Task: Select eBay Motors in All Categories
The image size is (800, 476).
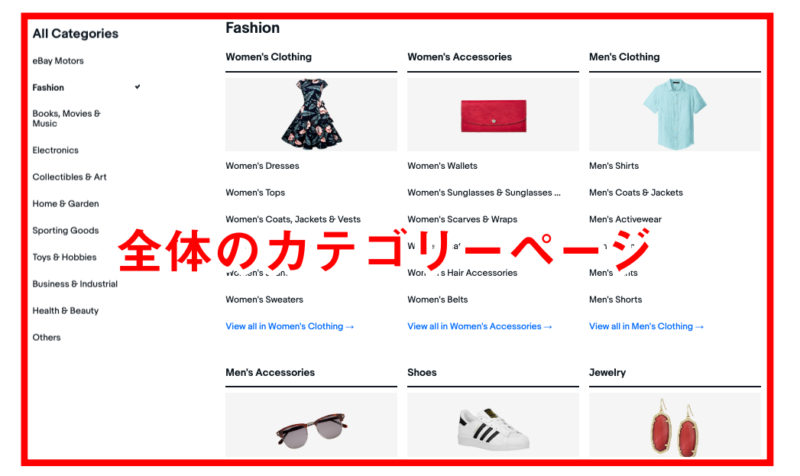Action: (x=58, y=61)
